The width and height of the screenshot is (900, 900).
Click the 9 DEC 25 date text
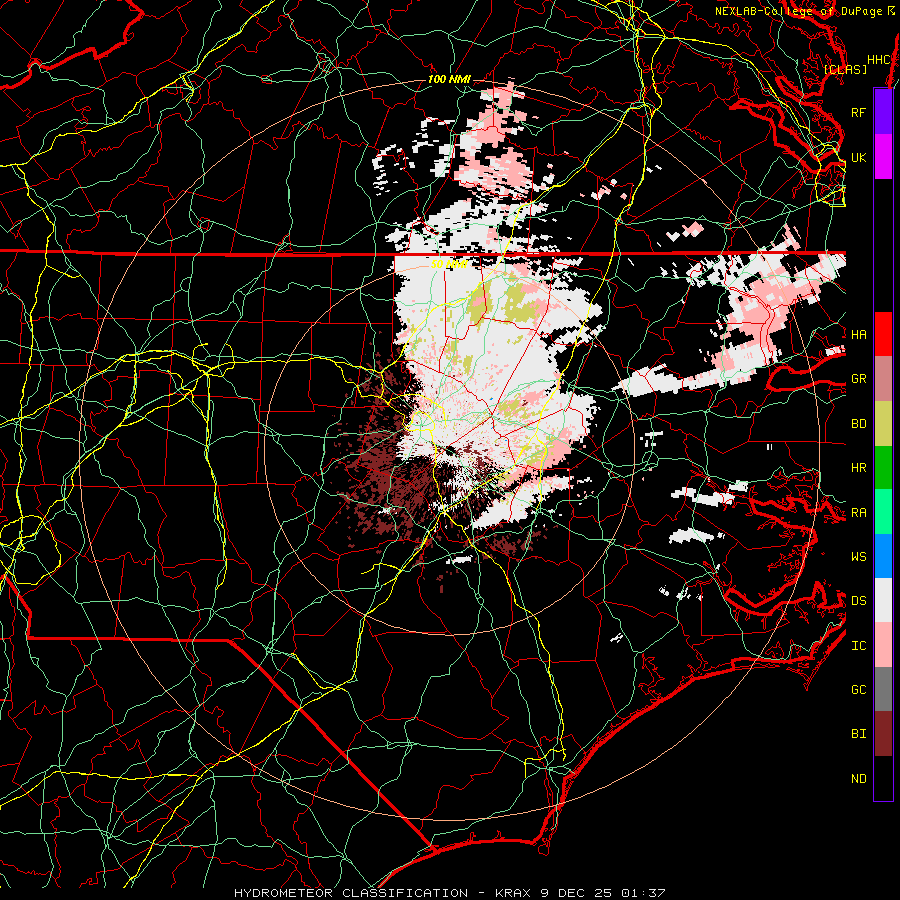(x=577, y=893)
